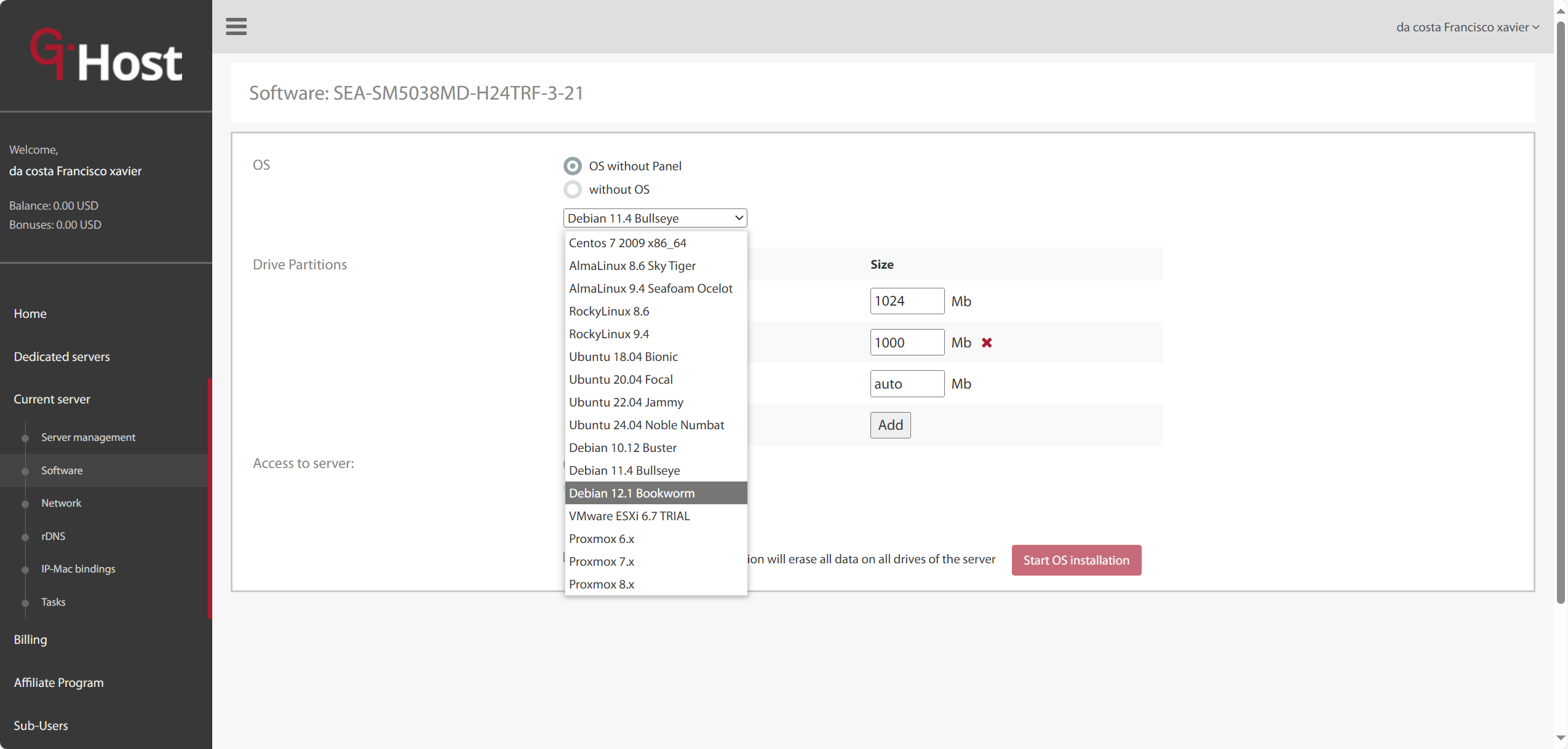The image size is (1568, 749).
Task: Open Dedicated servers in the sidebar
Action: (62, 357)
